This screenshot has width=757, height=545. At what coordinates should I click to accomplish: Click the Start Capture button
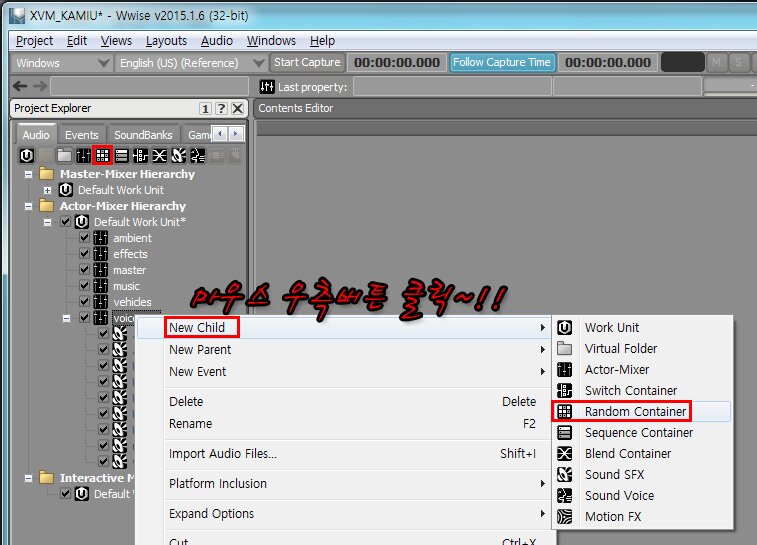(307, 62)
